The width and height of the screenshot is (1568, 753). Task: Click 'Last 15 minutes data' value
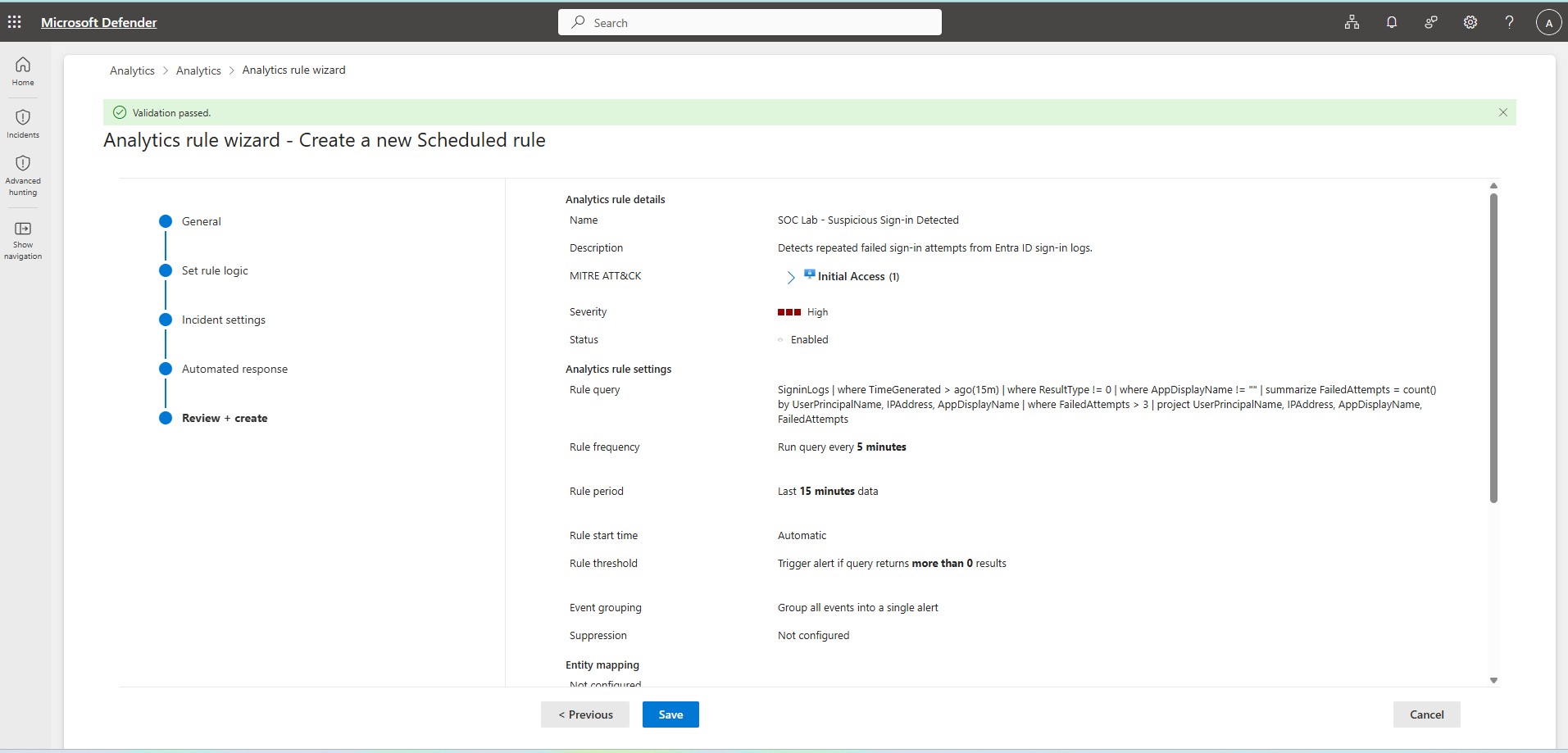pyautogui.click(x=828, y=491)
